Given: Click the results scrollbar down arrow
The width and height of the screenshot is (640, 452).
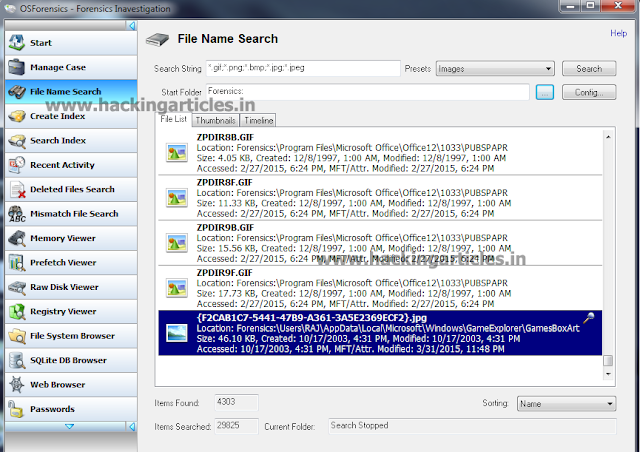Looking at the screenshot, I should (608, 374).
